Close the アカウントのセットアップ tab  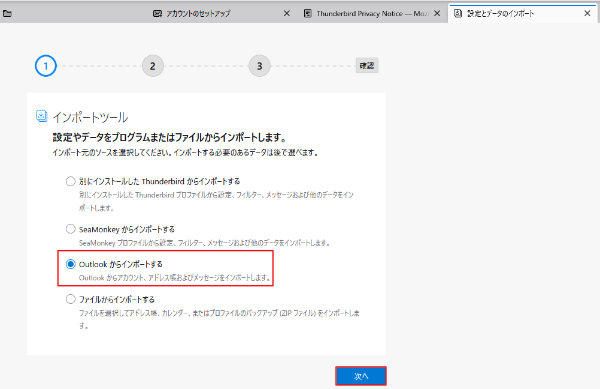pyautogui.click(x=286, y=13)
